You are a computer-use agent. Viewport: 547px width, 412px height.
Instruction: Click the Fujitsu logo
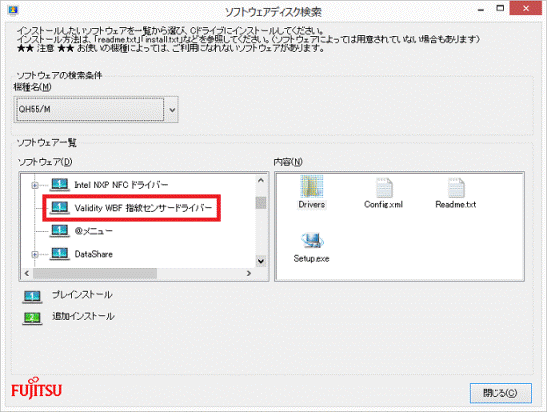pyautogui.click(x=36, y=389)
